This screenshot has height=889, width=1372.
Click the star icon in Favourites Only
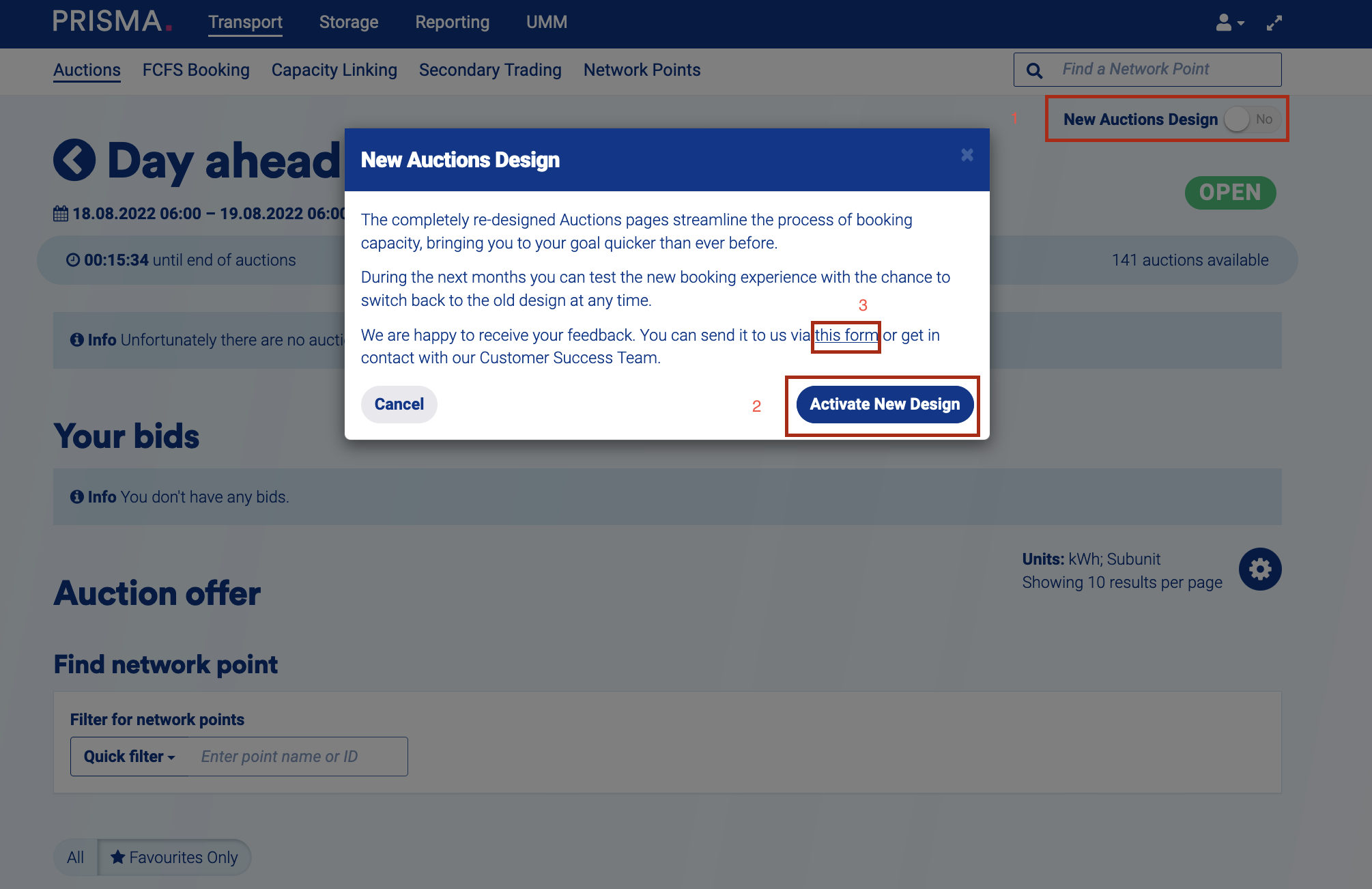[118, 857]
